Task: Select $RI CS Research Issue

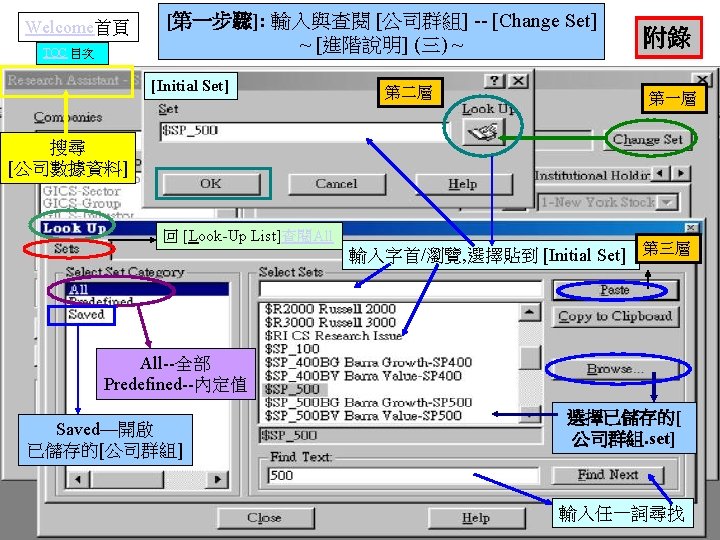Action: (333, 336)
